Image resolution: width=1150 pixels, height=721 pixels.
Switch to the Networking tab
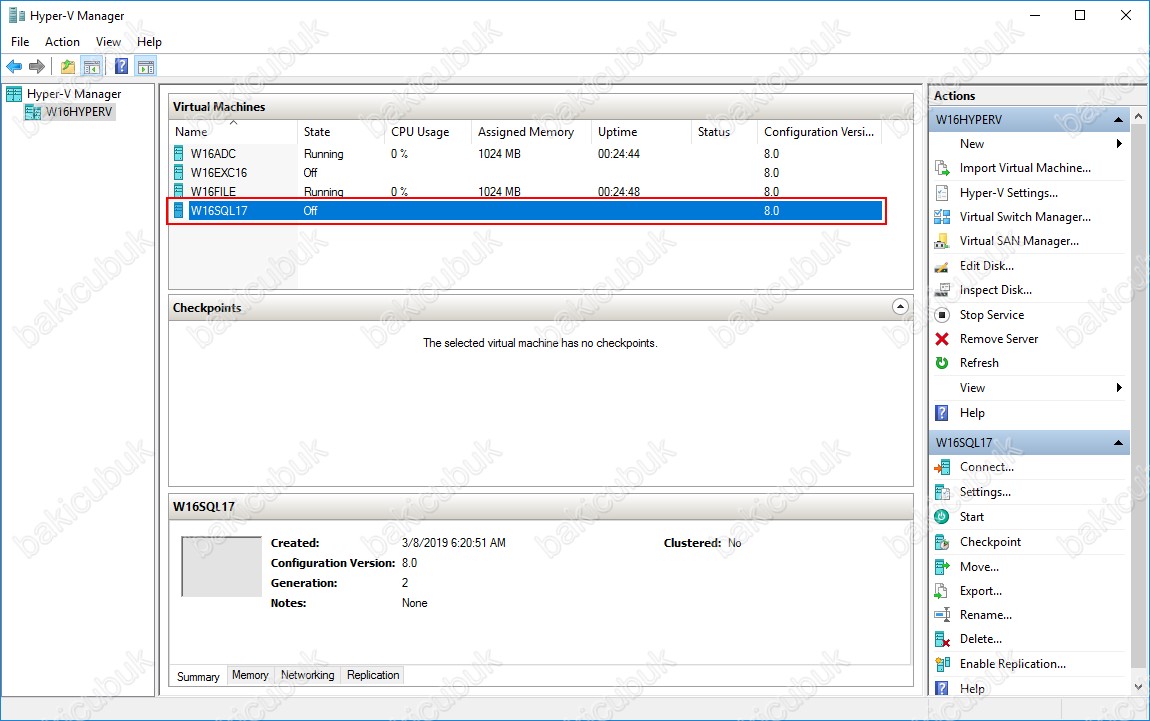pyautogui.click(x=307, y=675)
